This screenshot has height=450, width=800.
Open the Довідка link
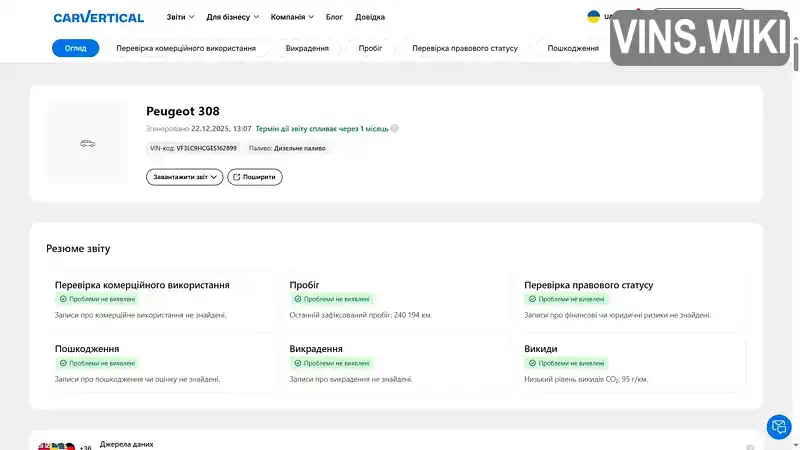pos(370,17)
